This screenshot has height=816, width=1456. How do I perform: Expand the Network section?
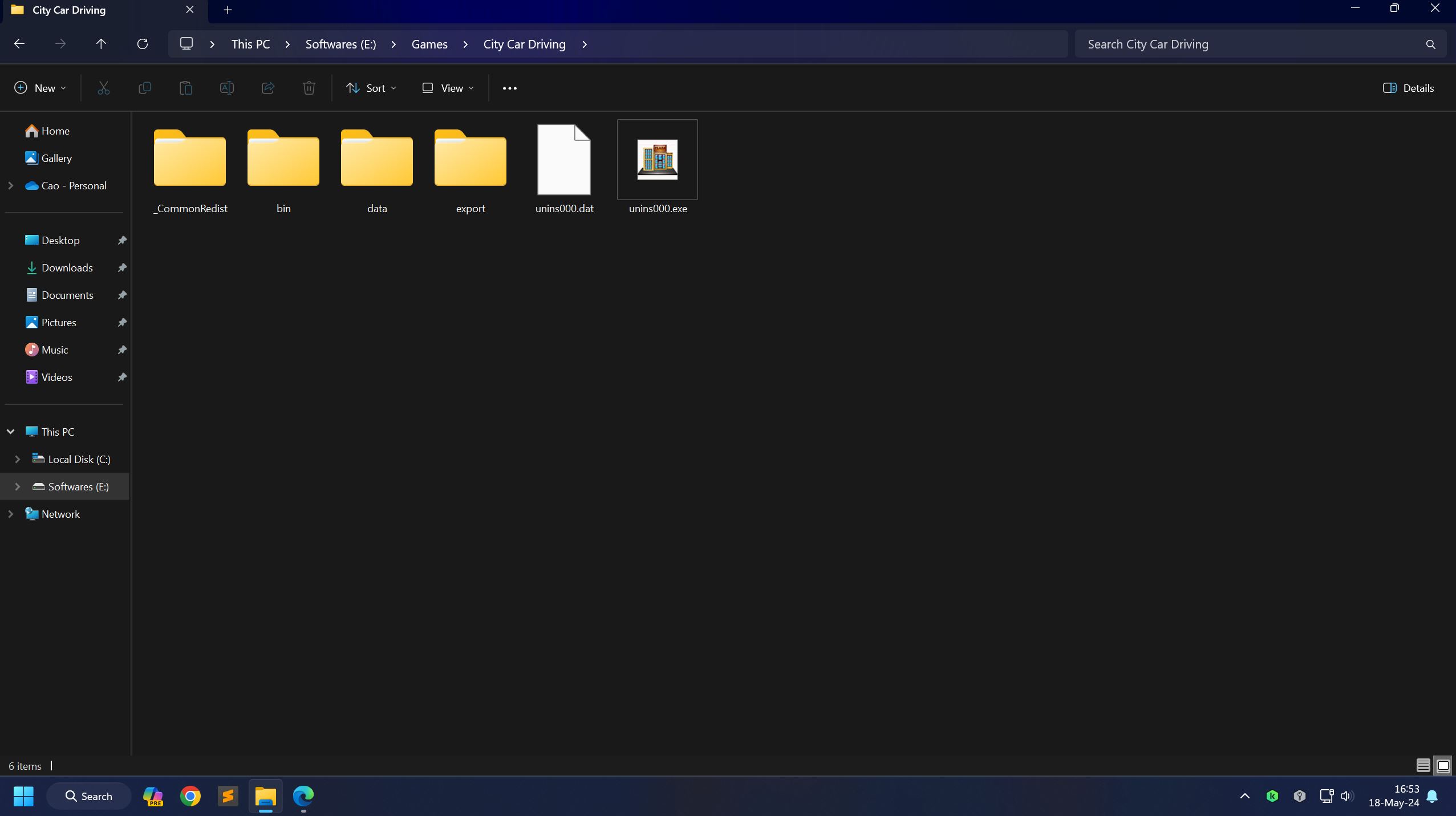(10, 514)
